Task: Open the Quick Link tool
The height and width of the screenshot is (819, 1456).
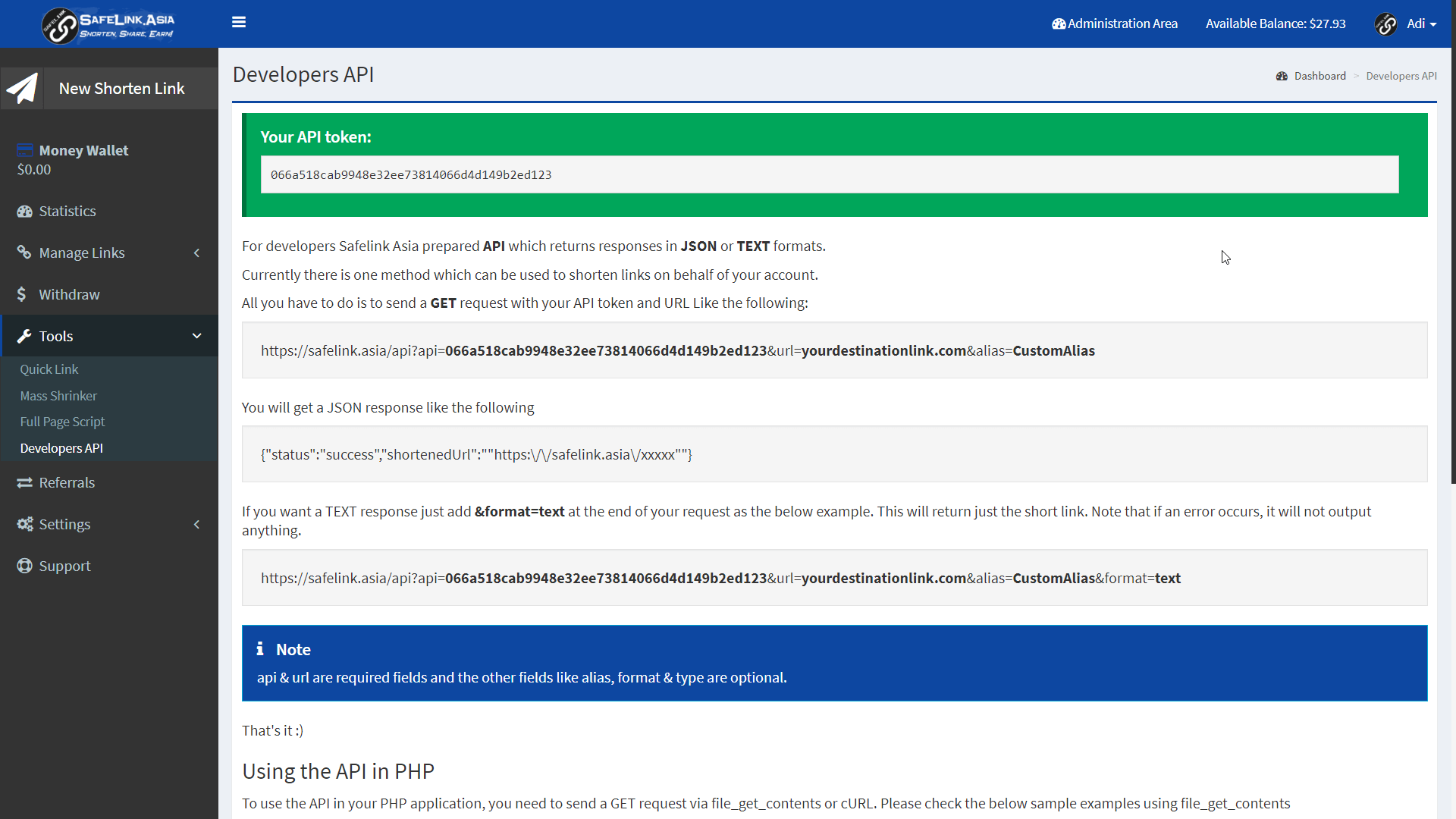Action: [49, 369]
